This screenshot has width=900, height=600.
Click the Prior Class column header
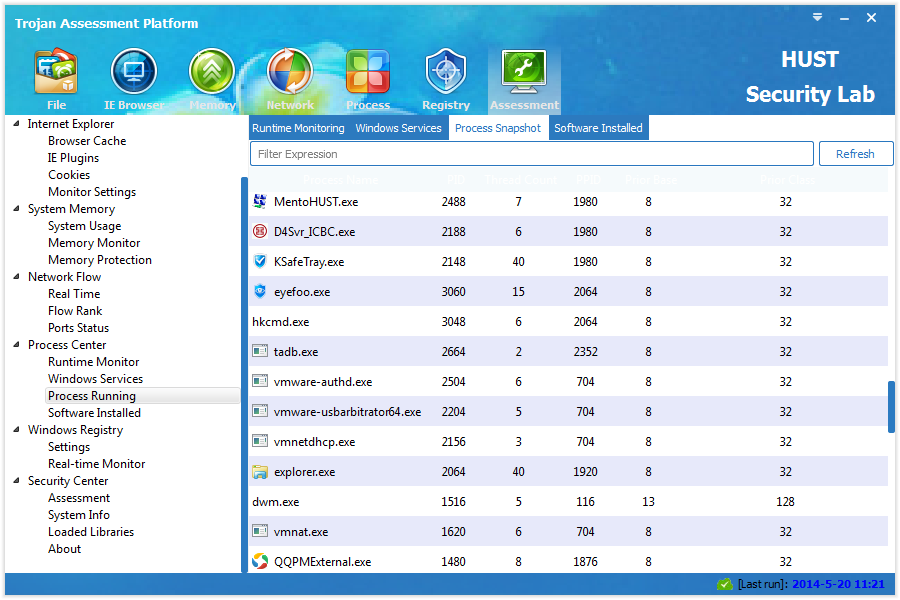787,180
